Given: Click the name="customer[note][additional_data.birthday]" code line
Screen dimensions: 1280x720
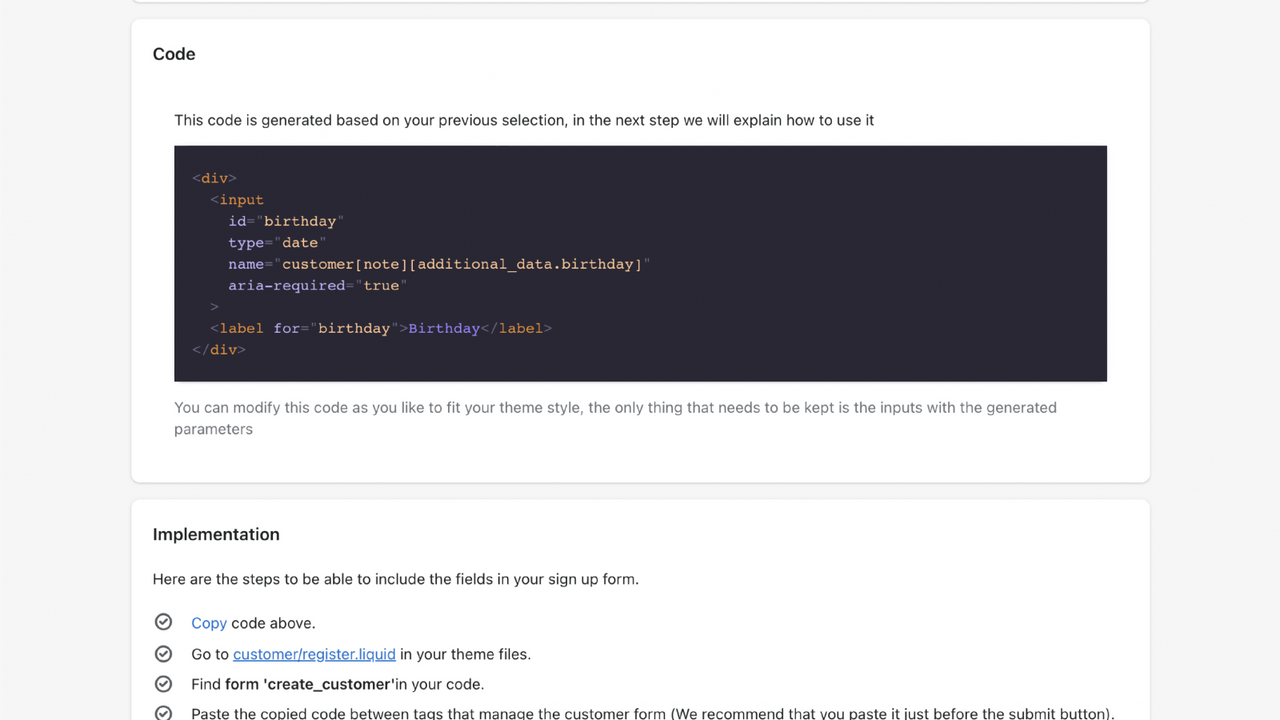Looking at the screenshot, I should tap(439, 264).
